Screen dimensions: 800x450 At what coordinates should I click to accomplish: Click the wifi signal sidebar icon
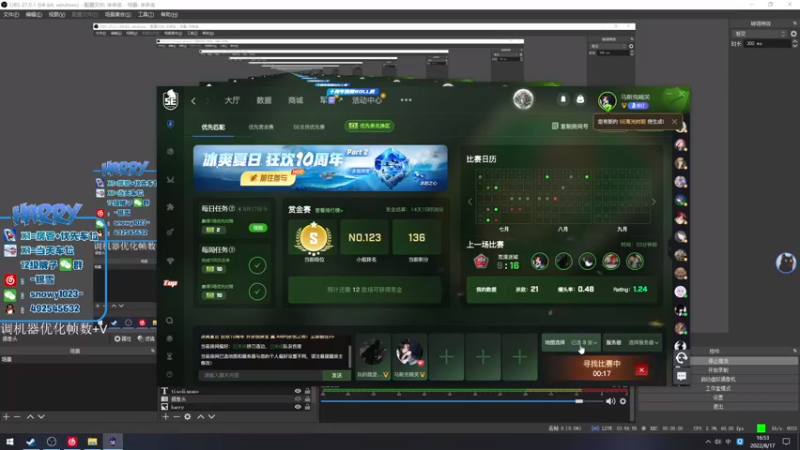[x=170, y=261]
